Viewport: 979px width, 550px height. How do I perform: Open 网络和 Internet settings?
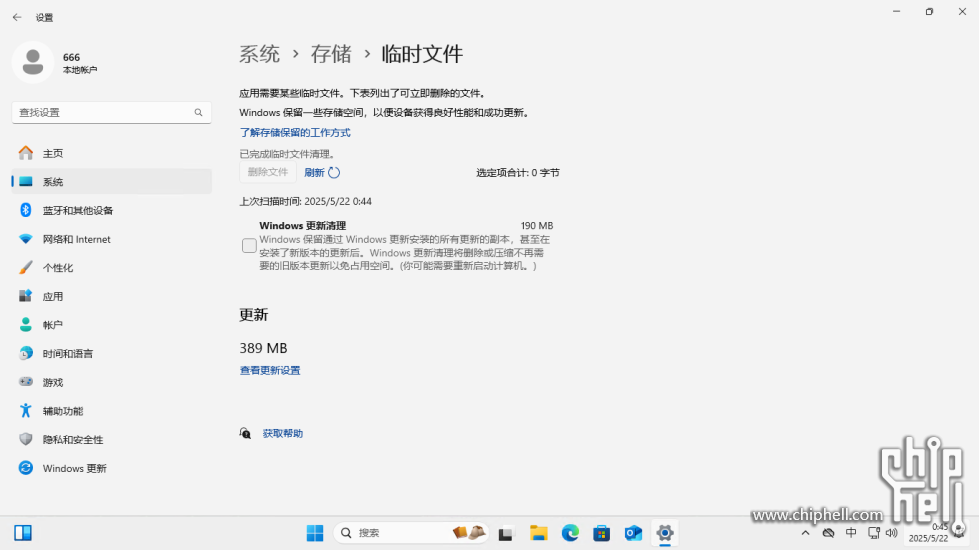(x=112, y=239)
